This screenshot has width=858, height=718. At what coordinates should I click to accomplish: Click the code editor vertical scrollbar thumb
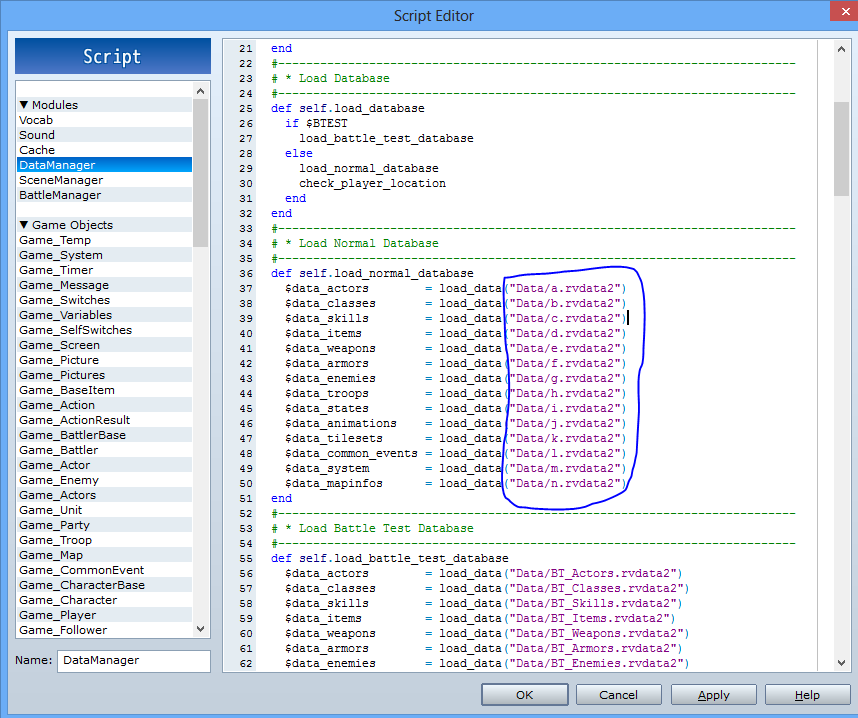coord(841,148)
